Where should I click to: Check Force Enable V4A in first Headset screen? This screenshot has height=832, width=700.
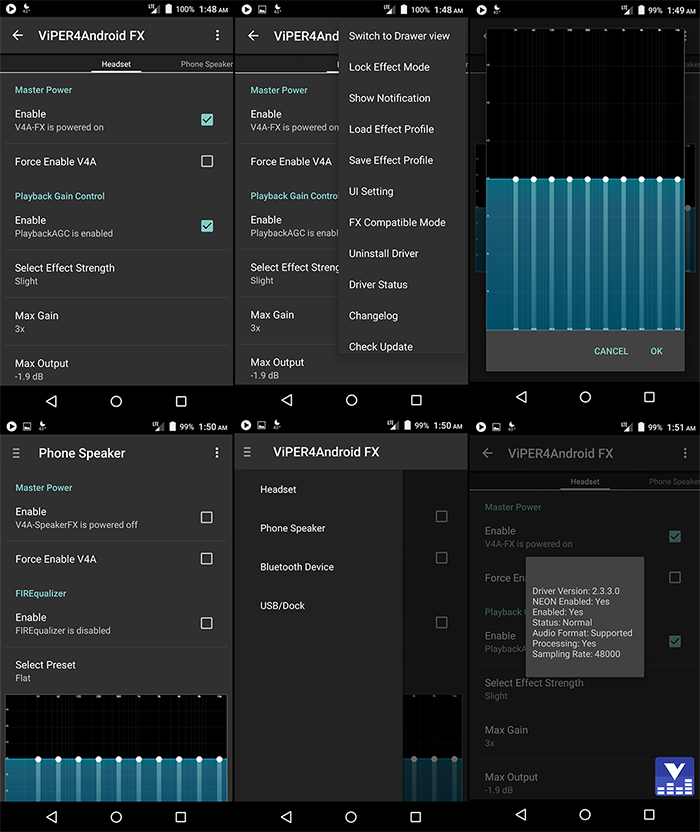[x=207, y=161]
